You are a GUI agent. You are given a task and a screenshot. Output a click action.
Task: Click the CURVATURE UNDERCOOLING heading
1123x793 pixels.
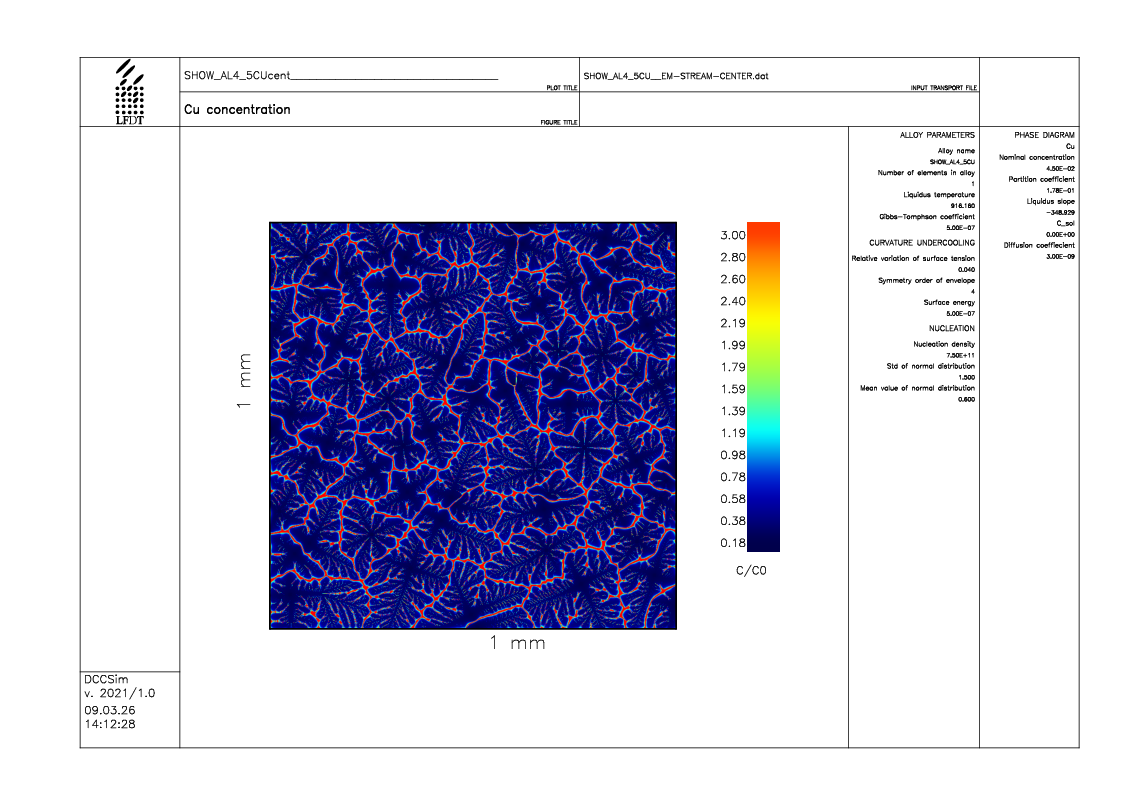[x=921, y=243]
